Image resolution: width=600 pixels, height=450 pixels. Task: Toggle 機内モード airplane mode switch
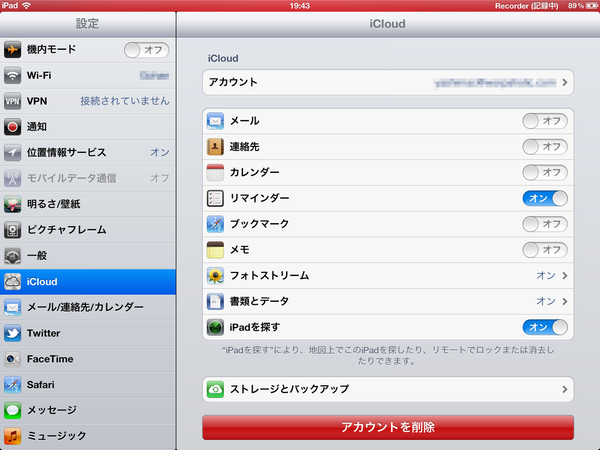tap(147, 50)
